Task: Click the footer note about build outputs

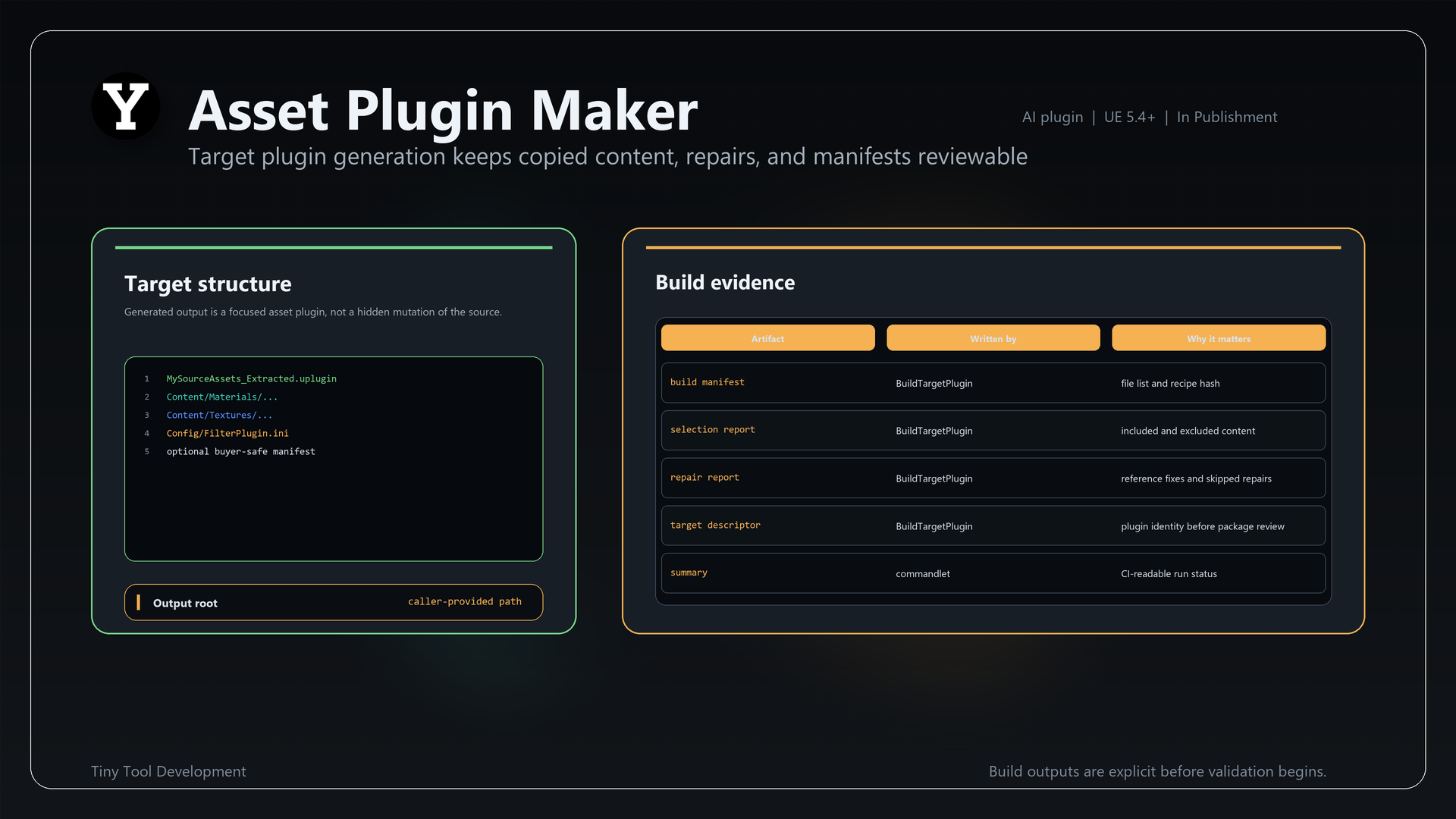Action: pos(1157,771)
